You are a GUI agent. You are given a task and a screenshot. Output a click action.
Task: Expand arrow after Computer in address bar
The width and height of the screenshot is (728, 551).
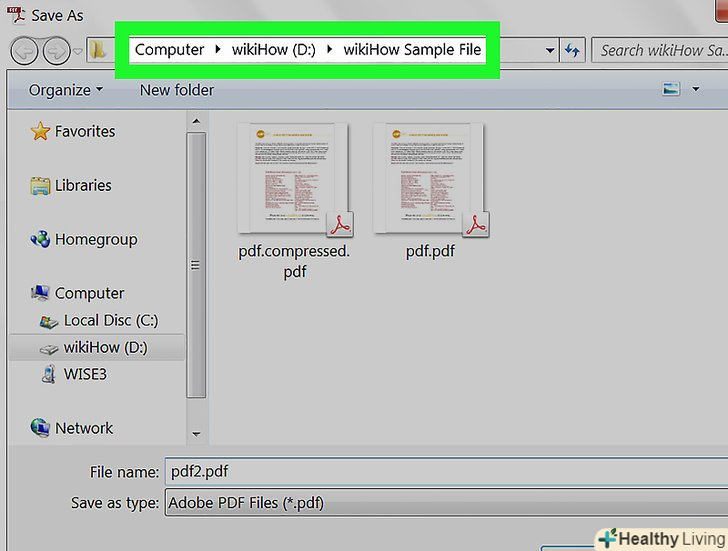click(x=218, y=49)
